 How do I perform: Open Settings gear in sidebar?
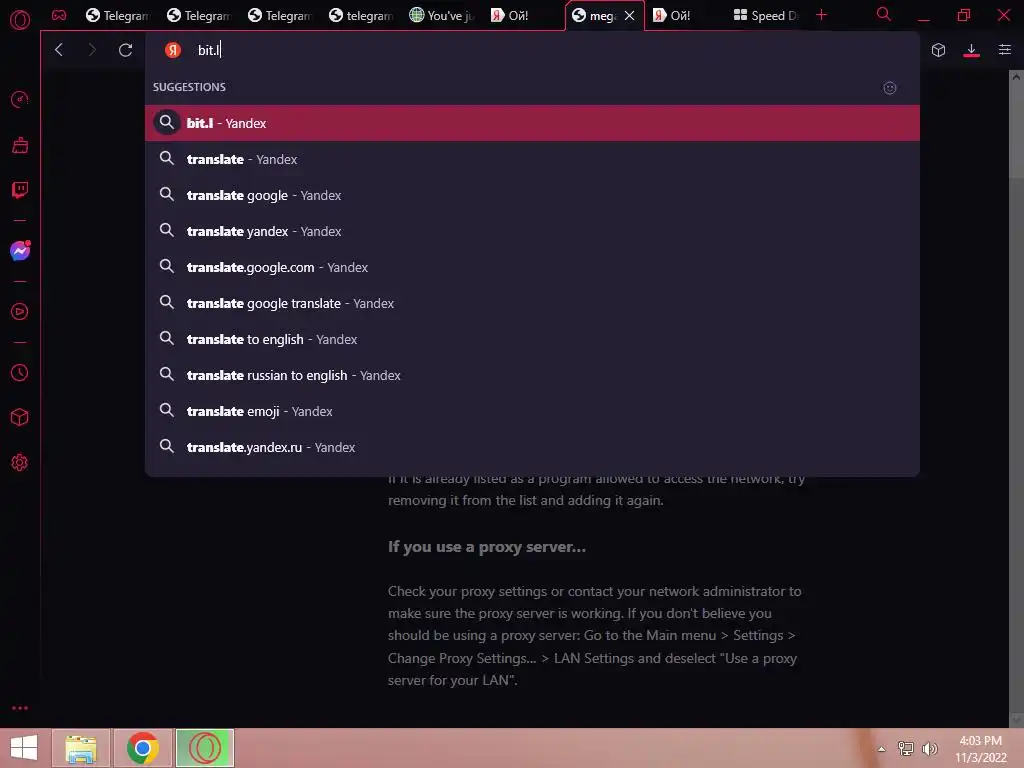[20, 462]
